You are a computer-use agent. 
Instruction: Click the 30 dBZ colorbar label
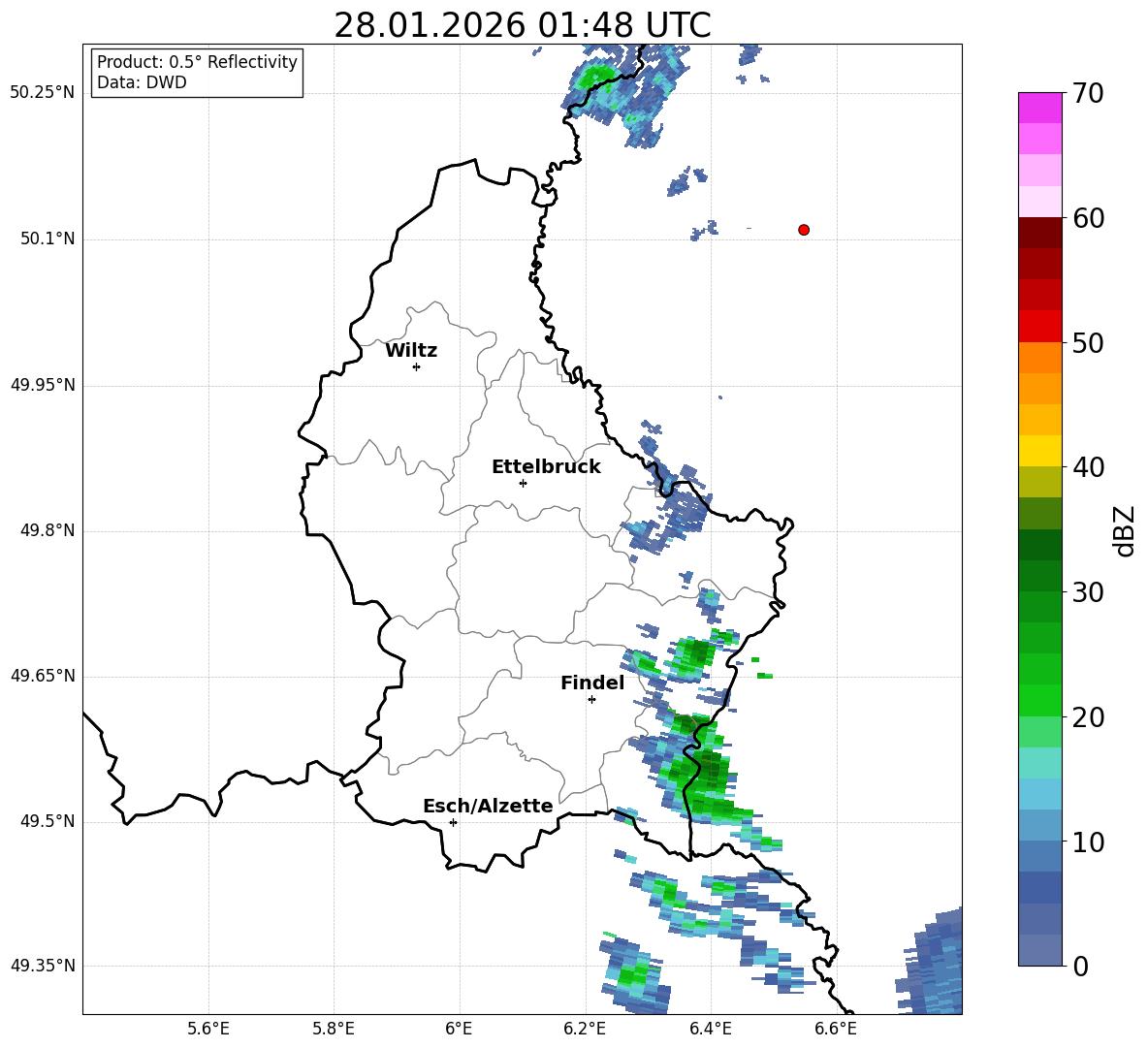tap(1087, 591)
